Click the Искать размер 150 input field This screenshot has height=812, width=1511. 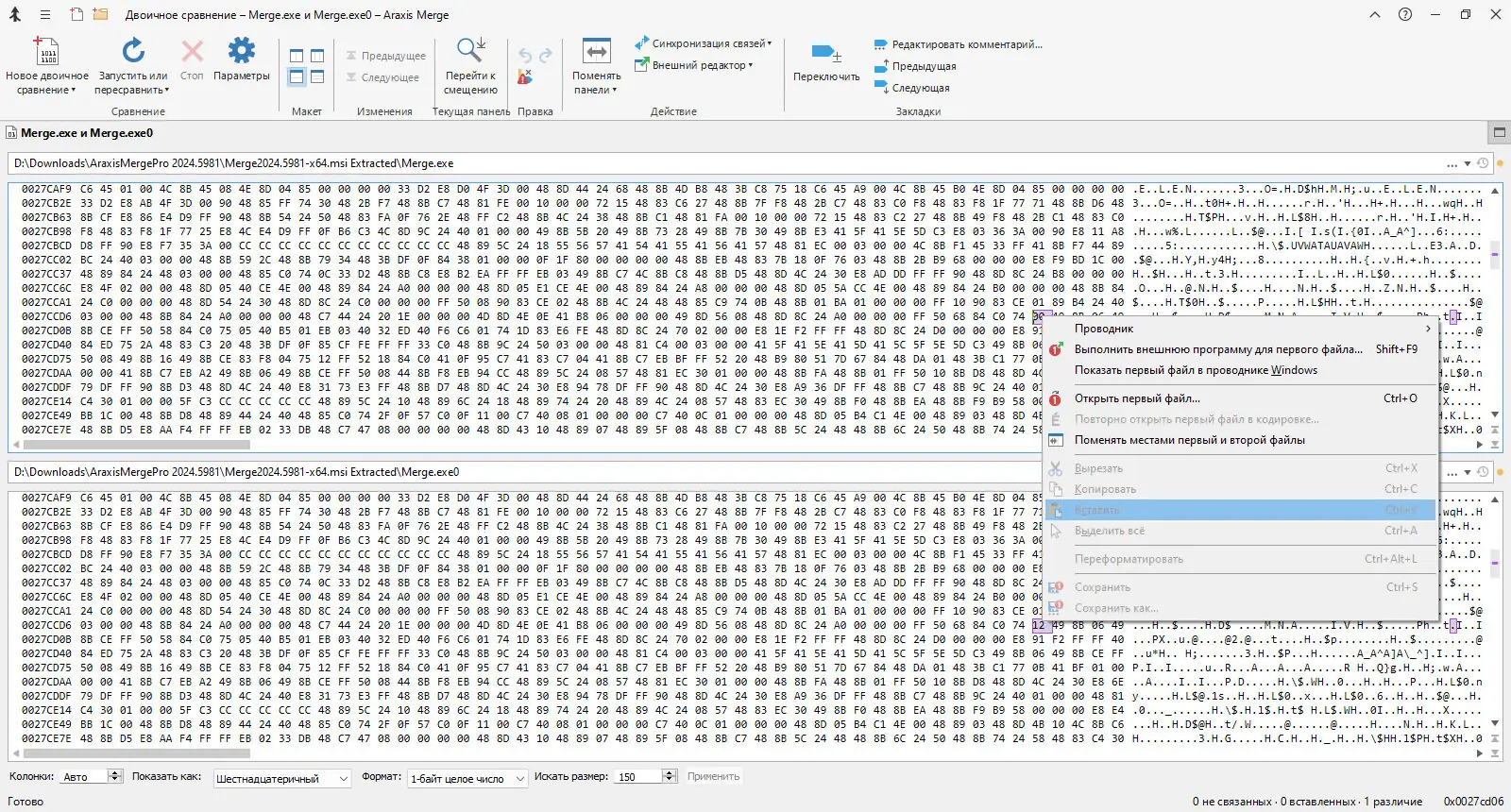point(638,776)
